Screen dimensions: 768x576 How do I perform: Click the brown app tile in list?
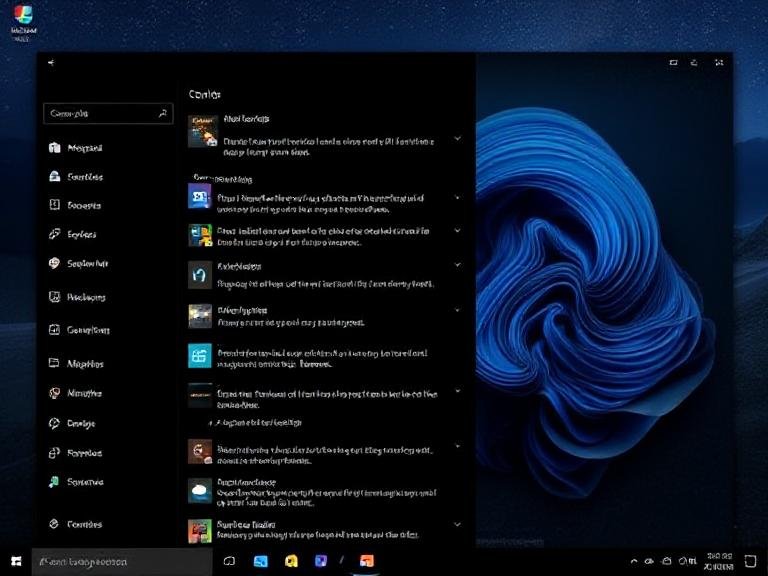(200, 452)
